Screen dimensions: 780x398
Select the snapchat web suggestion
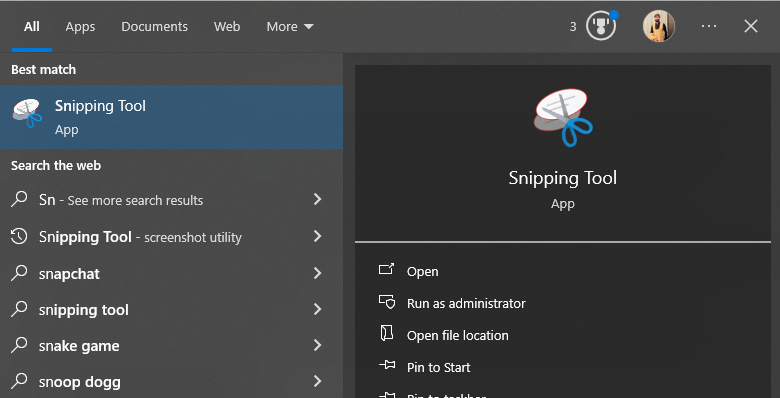click(x=171, y=274)
